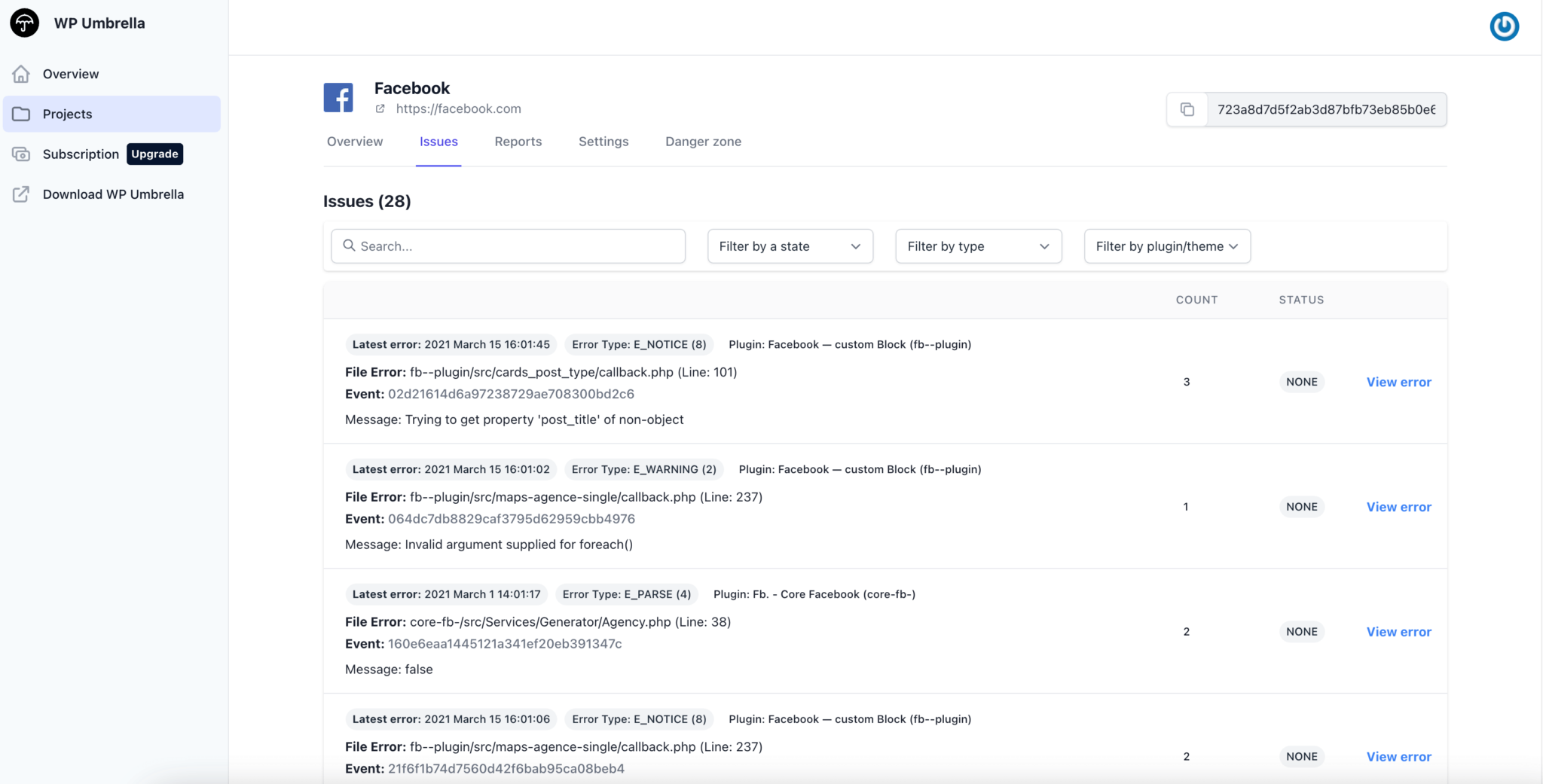Open the Danger zone tab

[702, 142]
